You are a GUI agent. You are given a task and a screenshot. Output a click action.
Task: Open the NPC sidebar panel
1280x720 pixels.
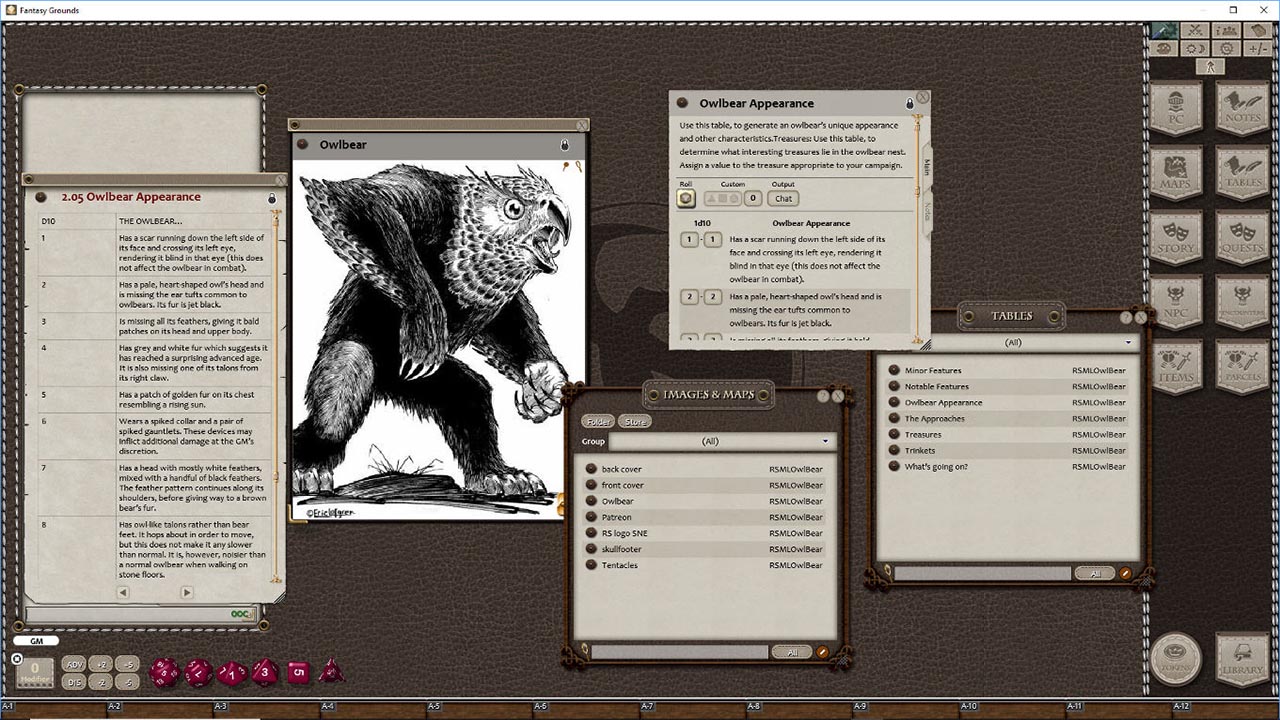pos(1176,300)
